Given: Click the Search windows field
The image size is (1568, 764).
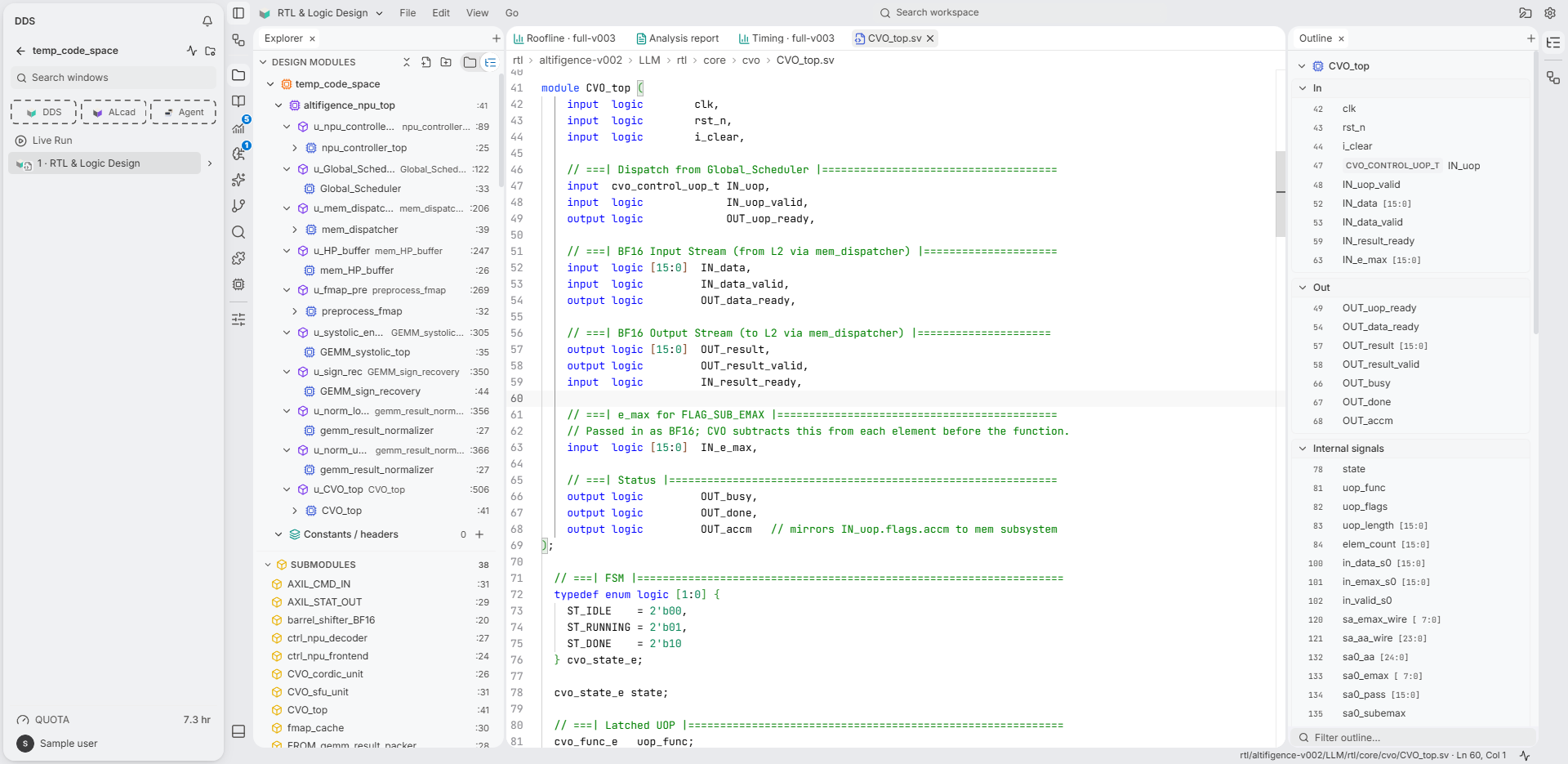Looking at the screenshot, I should [x=114, y=78].
